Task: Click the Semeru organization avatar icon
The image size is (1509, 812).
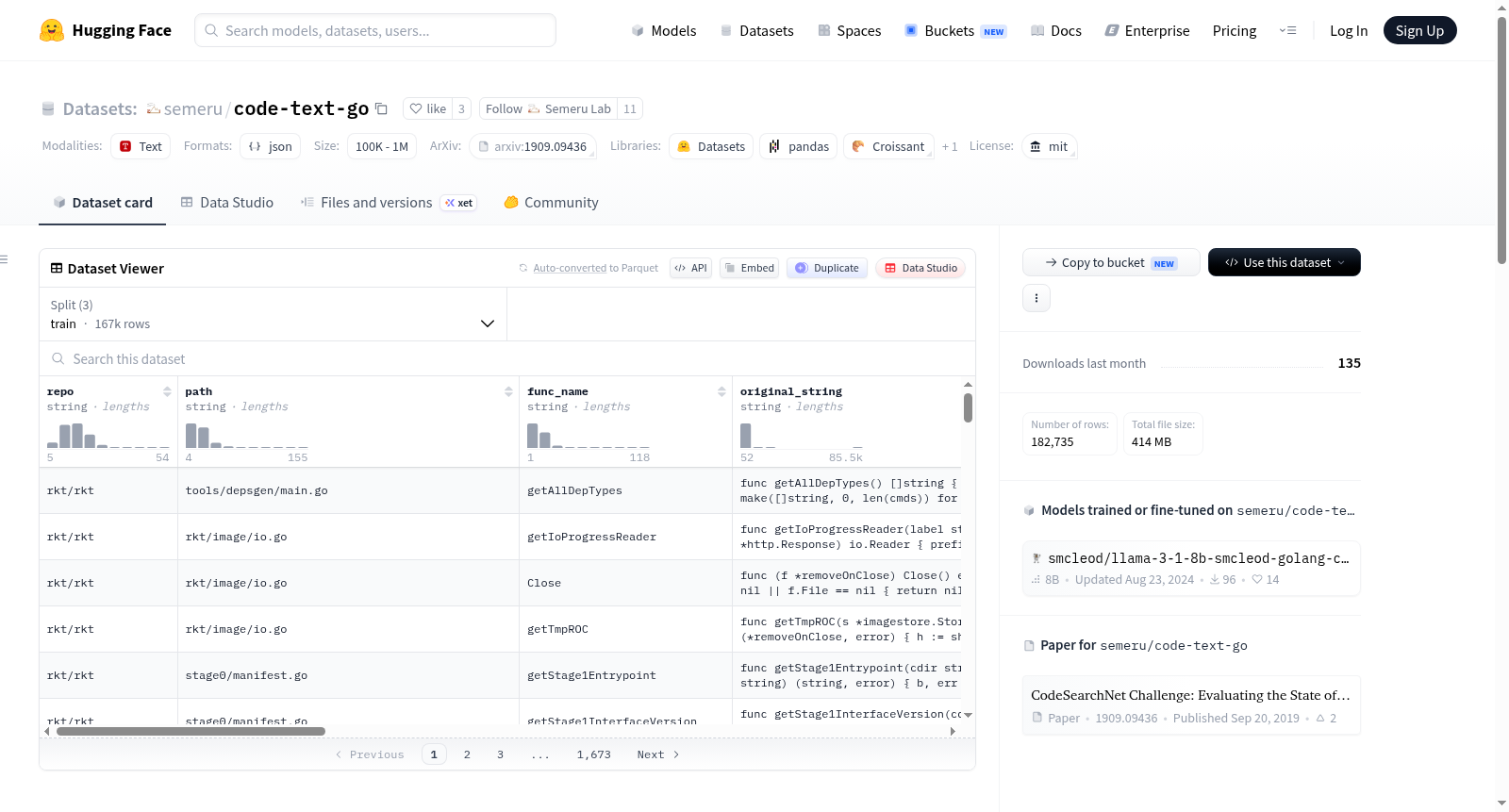Action: pyautogui.click(x=154, y=109)
